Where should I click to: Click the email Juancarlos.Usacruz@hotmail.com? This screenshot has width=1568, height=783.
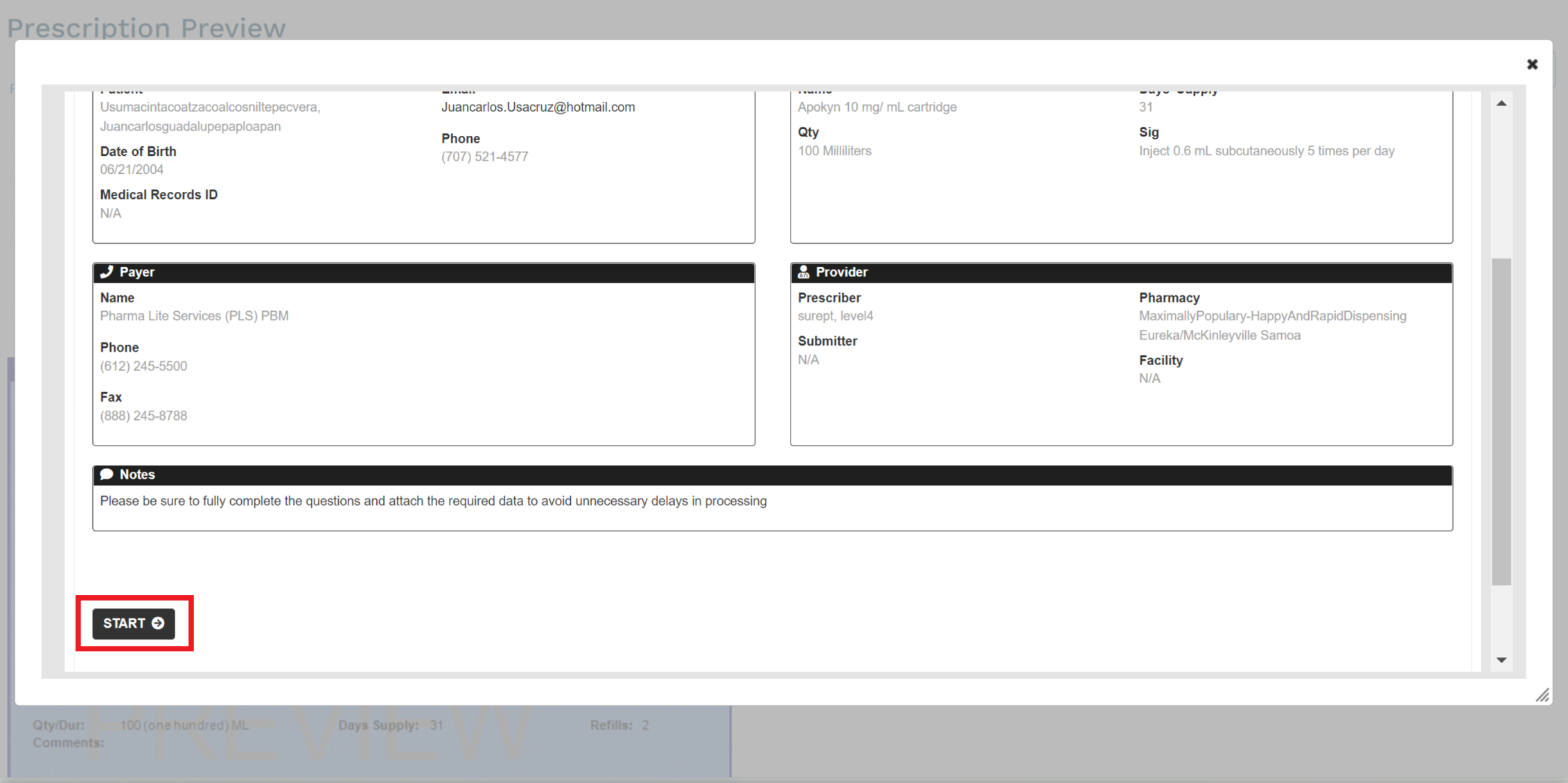coord(538,107)
